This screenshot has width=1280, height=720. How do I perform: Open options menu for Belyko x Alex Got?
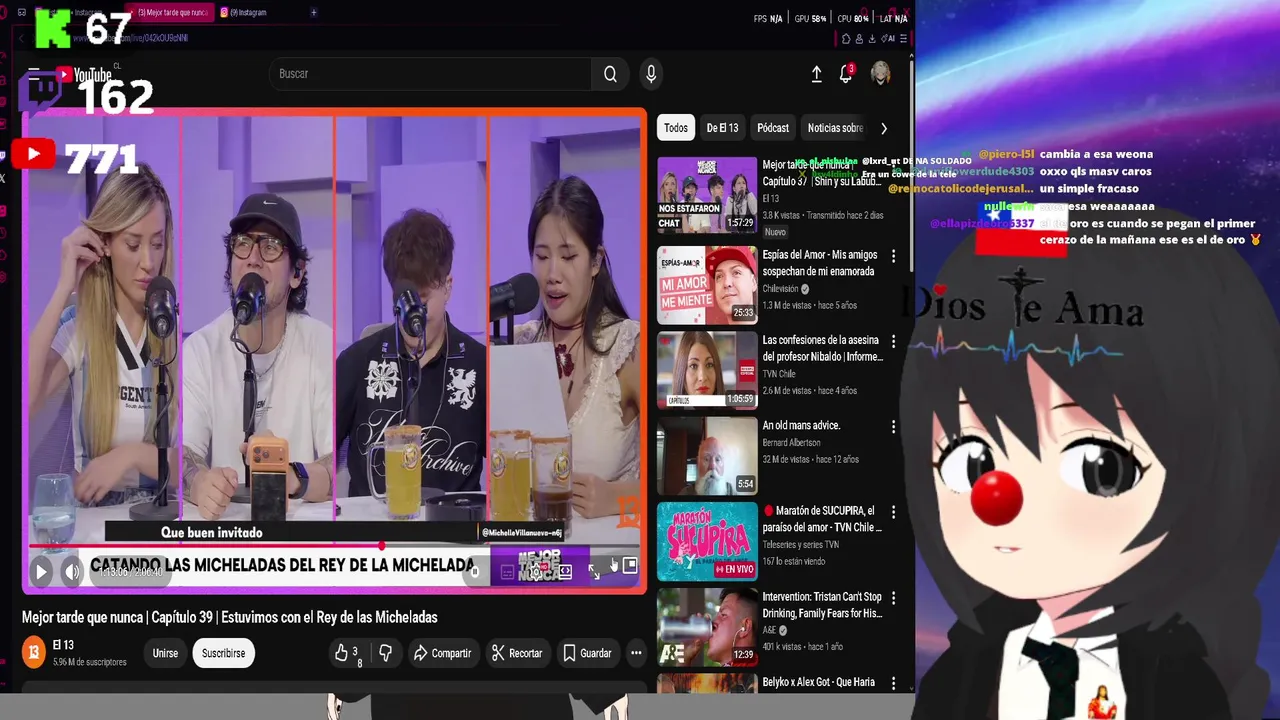coord(893,683)
